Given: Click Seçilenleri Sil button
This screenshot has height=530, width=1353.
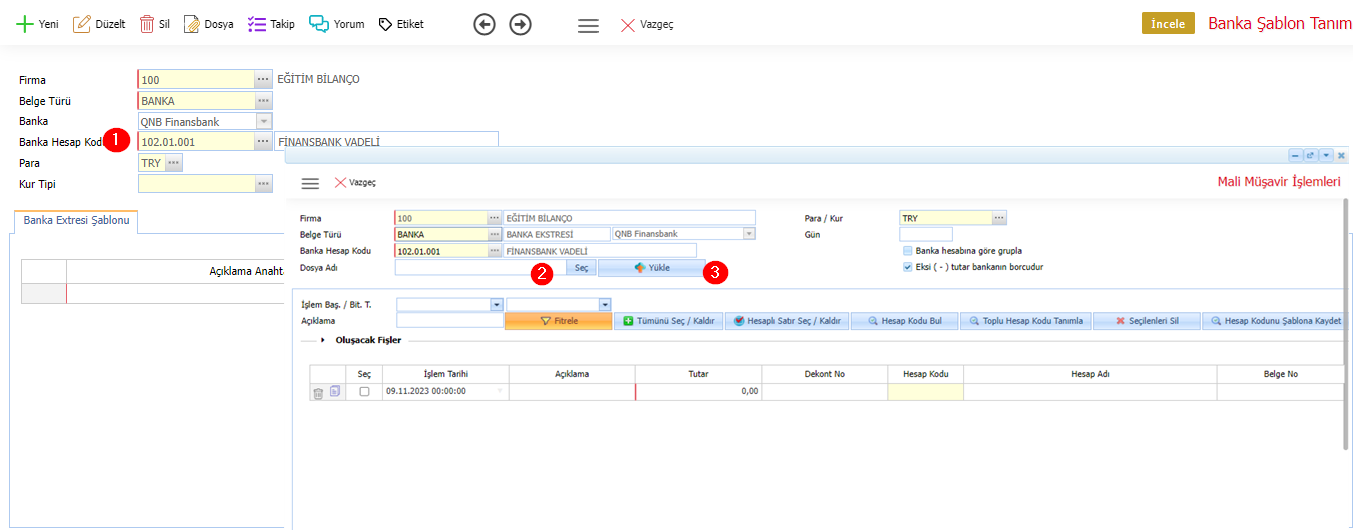Looking at the screenshot, I should pos(1147,321).
